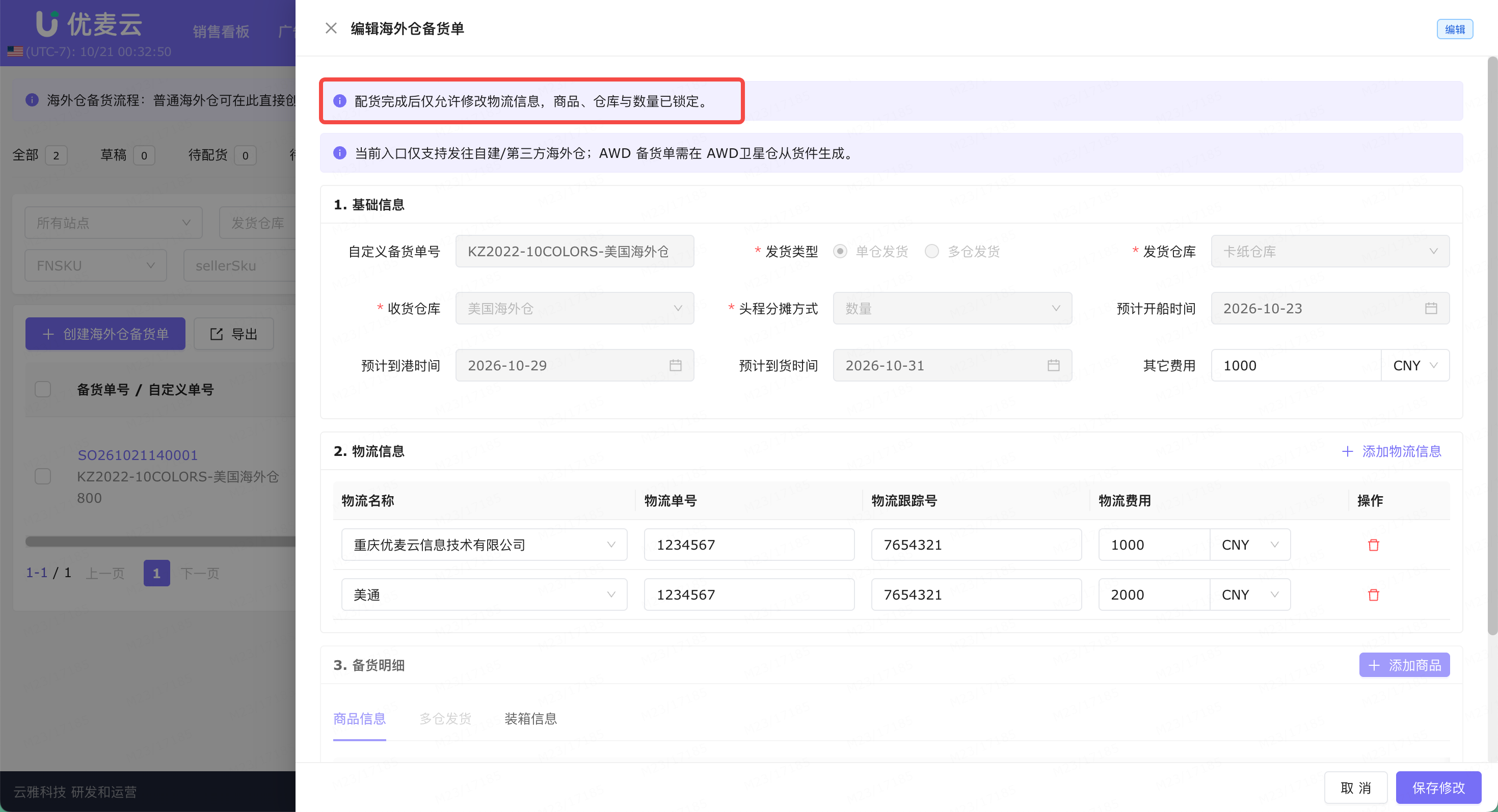Switch to 多仓发货 tab
This screenshot has height=812, width=1498.
click(x=445, y=718)
